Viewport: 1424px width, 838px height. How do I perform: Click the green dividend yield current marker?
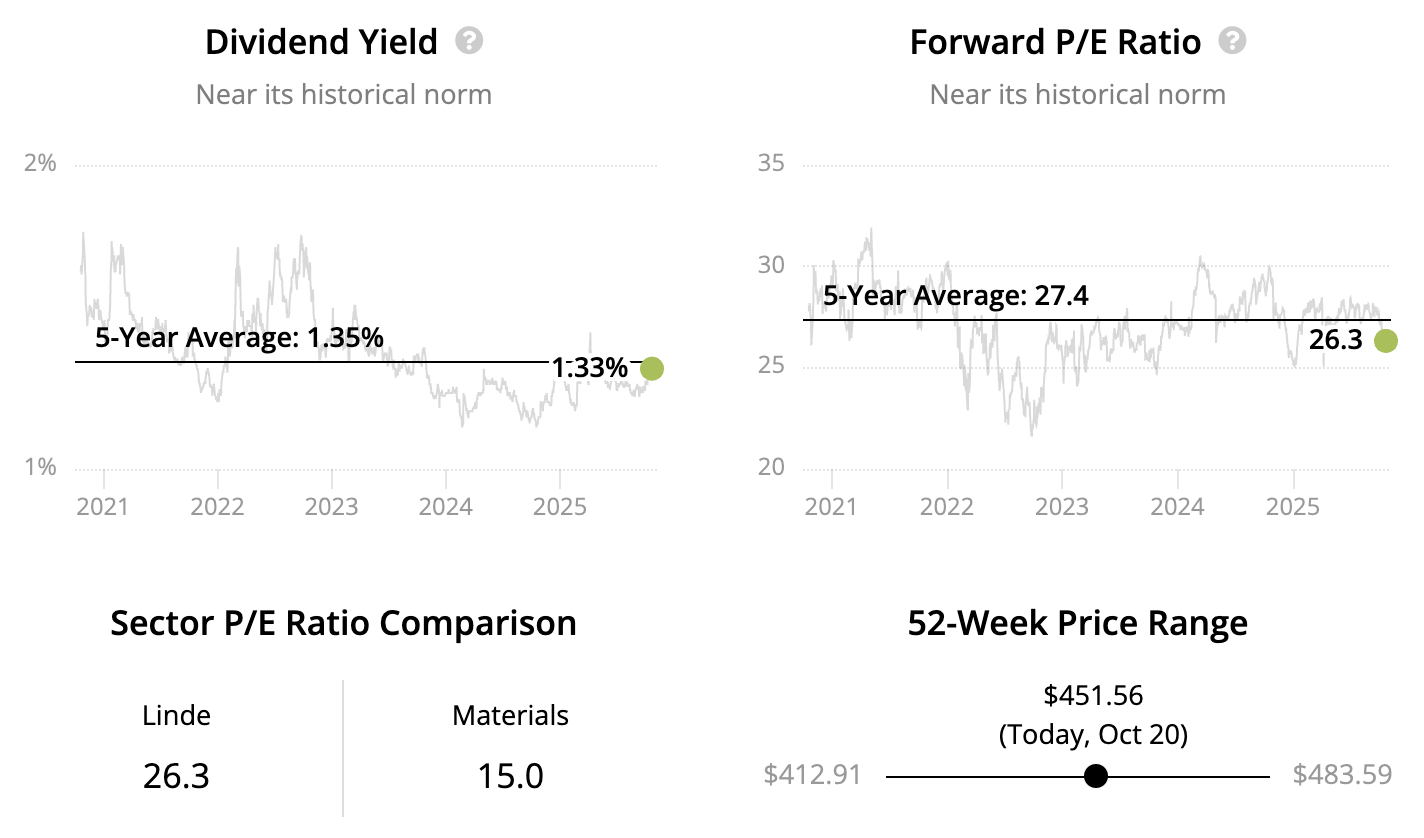click(652, 369)
